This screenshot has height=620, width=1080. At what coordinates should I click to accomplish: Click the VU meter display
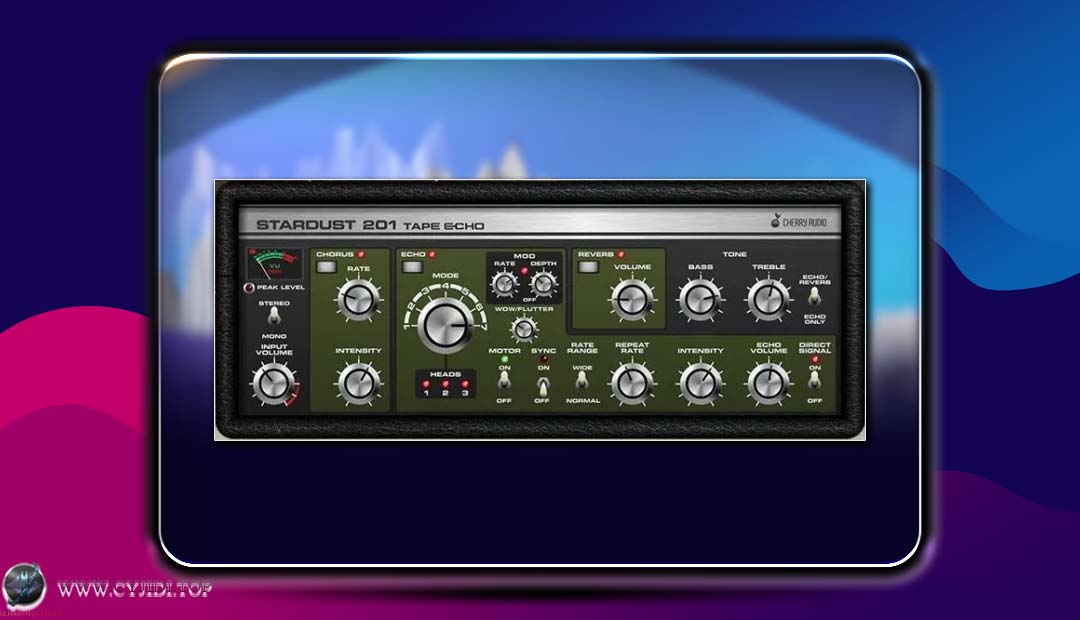274,265
